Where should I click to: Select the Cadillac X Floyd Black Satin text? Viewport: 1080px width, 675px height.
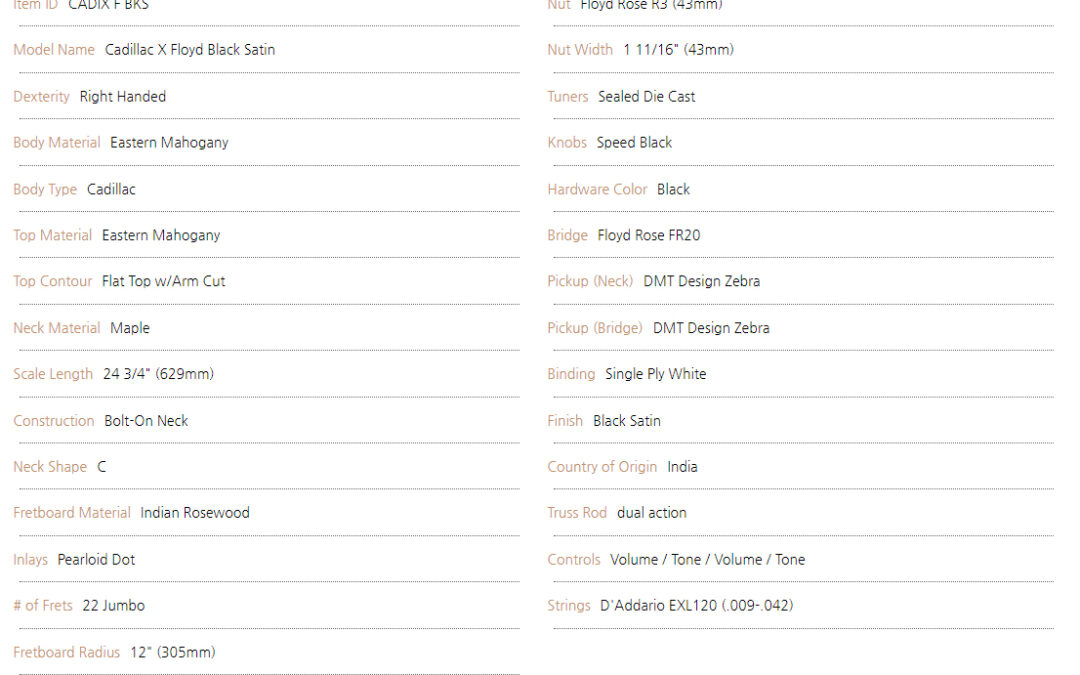pyautogui.click(x=190, y=50)
